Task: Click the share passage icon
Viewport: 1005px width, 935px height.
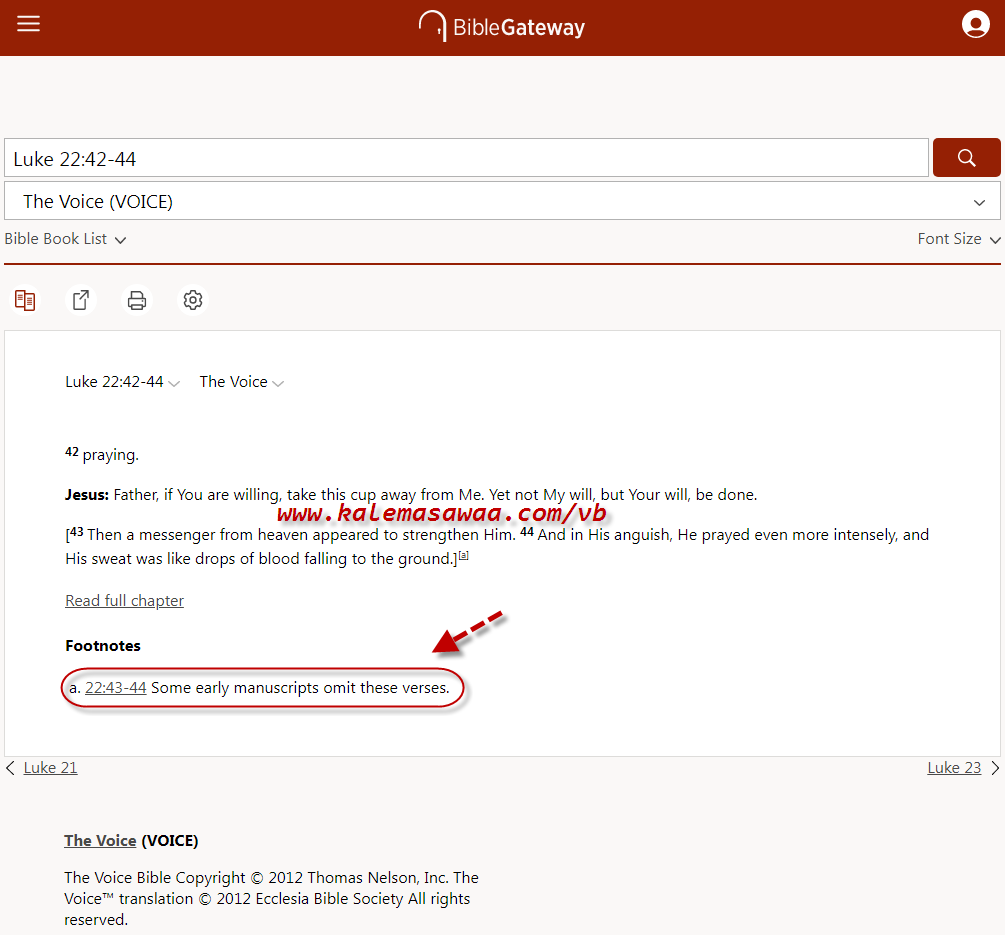Action: click(x=81, y=300)
